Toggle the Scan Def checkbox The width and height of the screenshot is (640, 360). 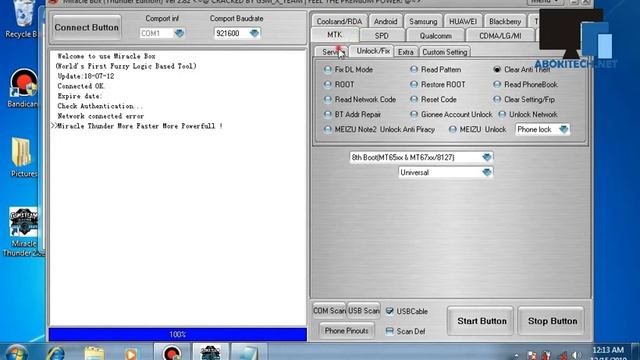click(389, 331)
